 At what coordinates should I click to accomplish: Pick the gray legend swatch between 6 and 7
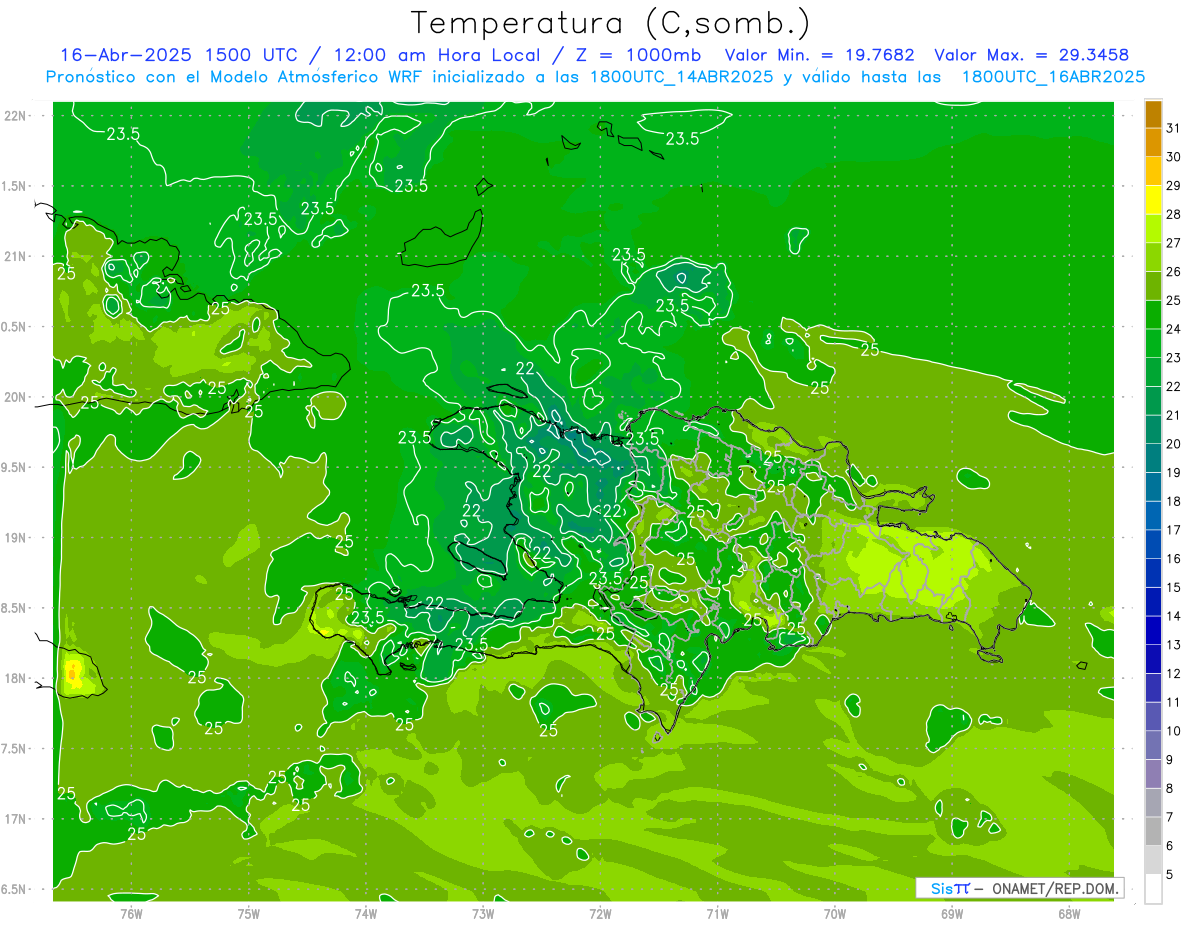click(x=1153, y=831)
